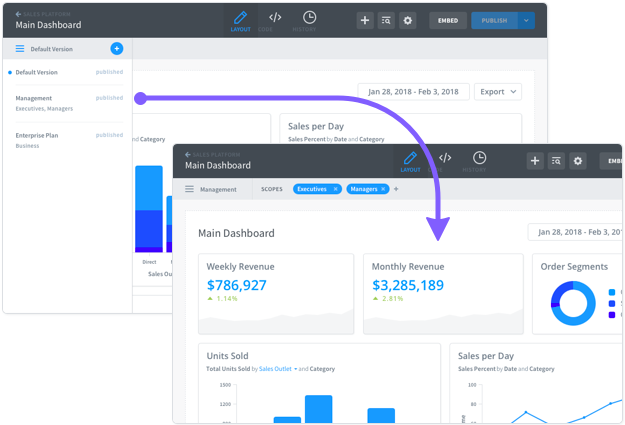Add a new version with the blue plus circle
625x425 pixels.
point(117,49)
